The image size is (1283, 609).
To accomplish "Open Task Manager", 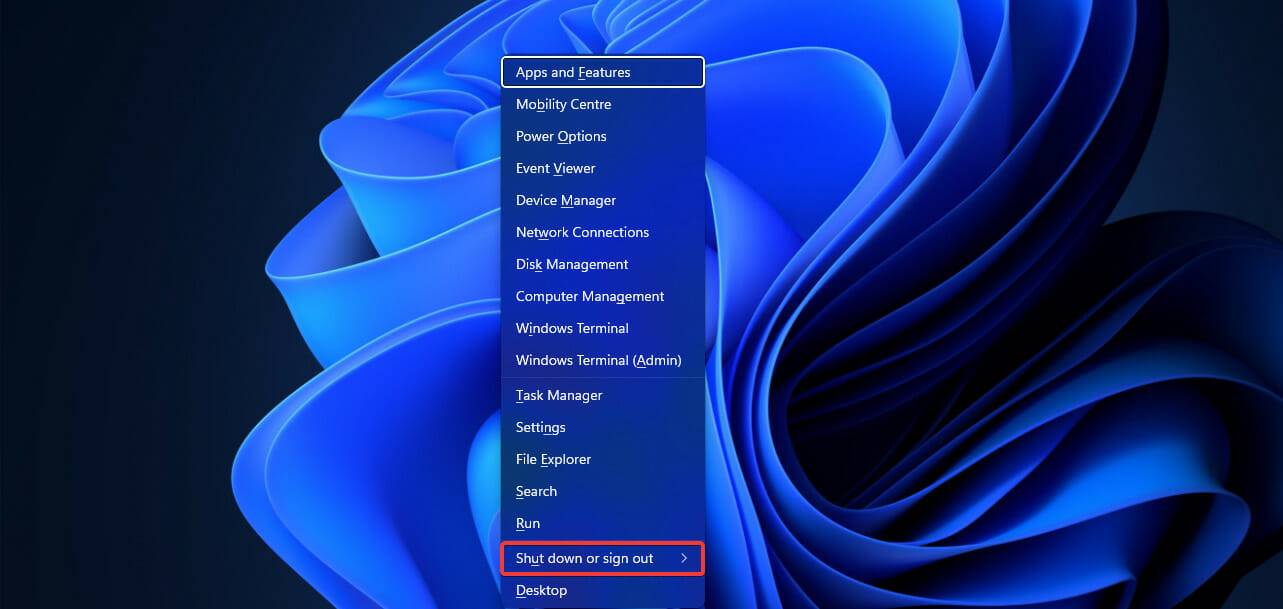I will pyautogui.click(x=558, y=395).
